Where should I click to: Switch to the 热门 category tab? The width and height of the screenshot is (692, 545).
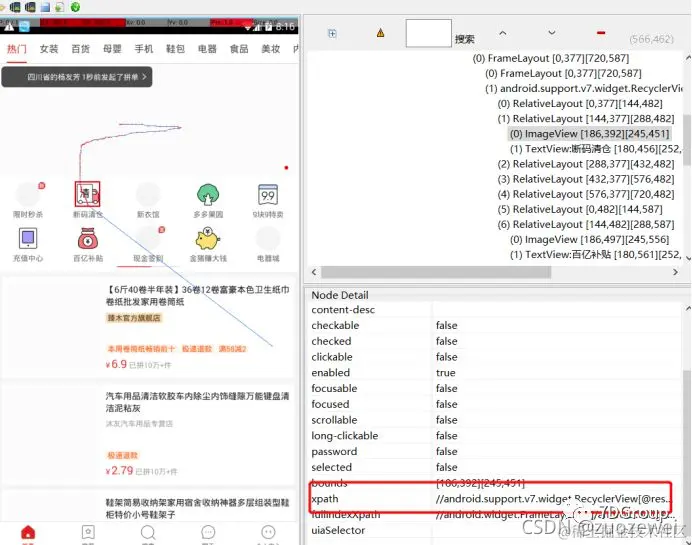pyautogui.click(x=17, y=49)
